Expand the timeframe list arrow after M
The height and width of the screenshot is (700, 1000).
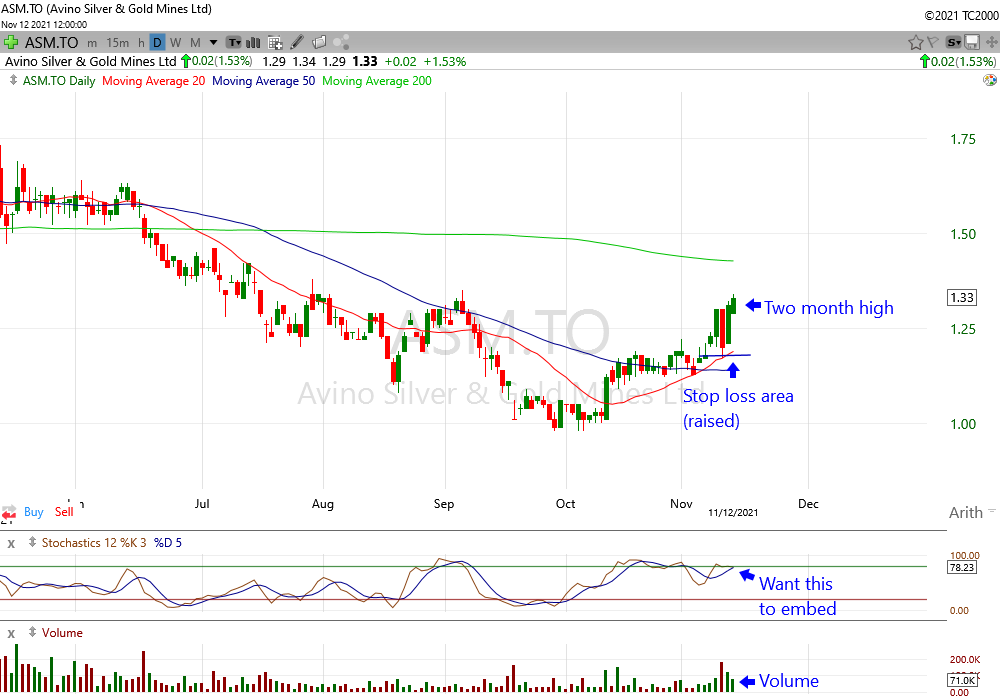coord(214,43)
